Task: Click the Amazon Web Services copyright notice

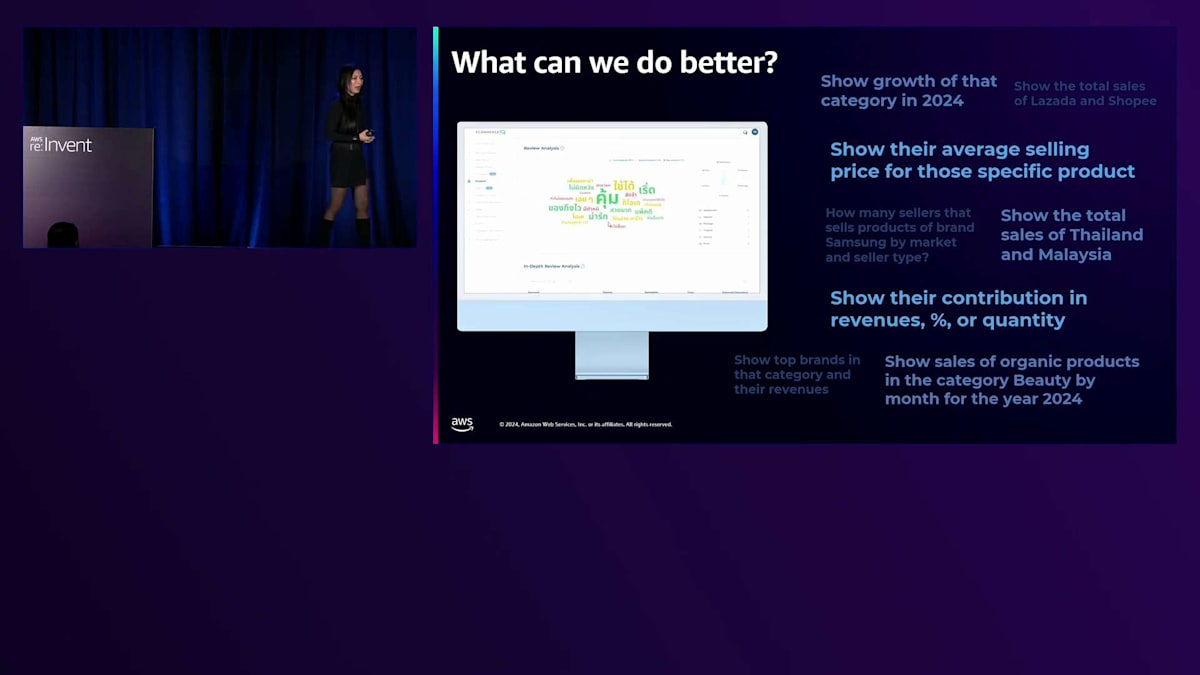Action: coord(586,424)
